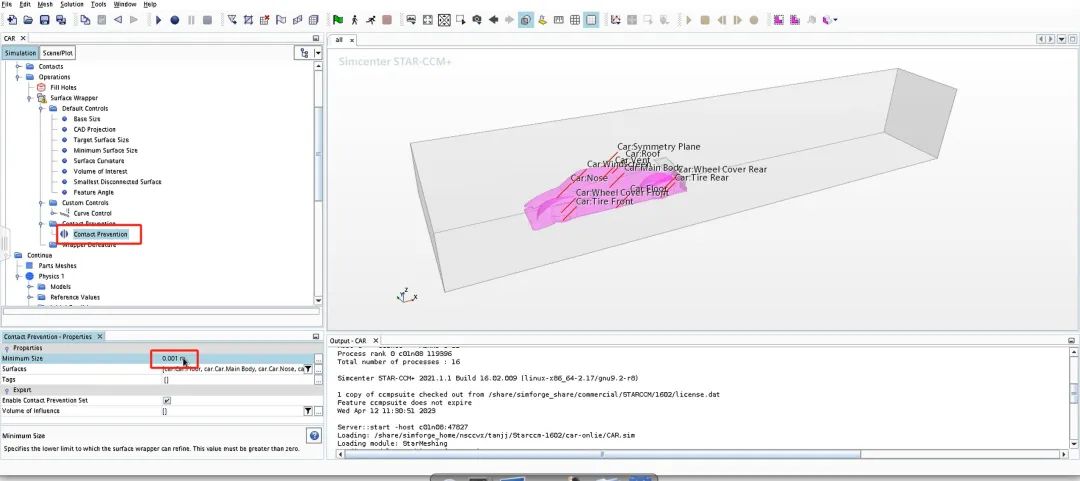Select the Simulation tab
This screenshot has height=481, width=1080.
pos(20,52)
